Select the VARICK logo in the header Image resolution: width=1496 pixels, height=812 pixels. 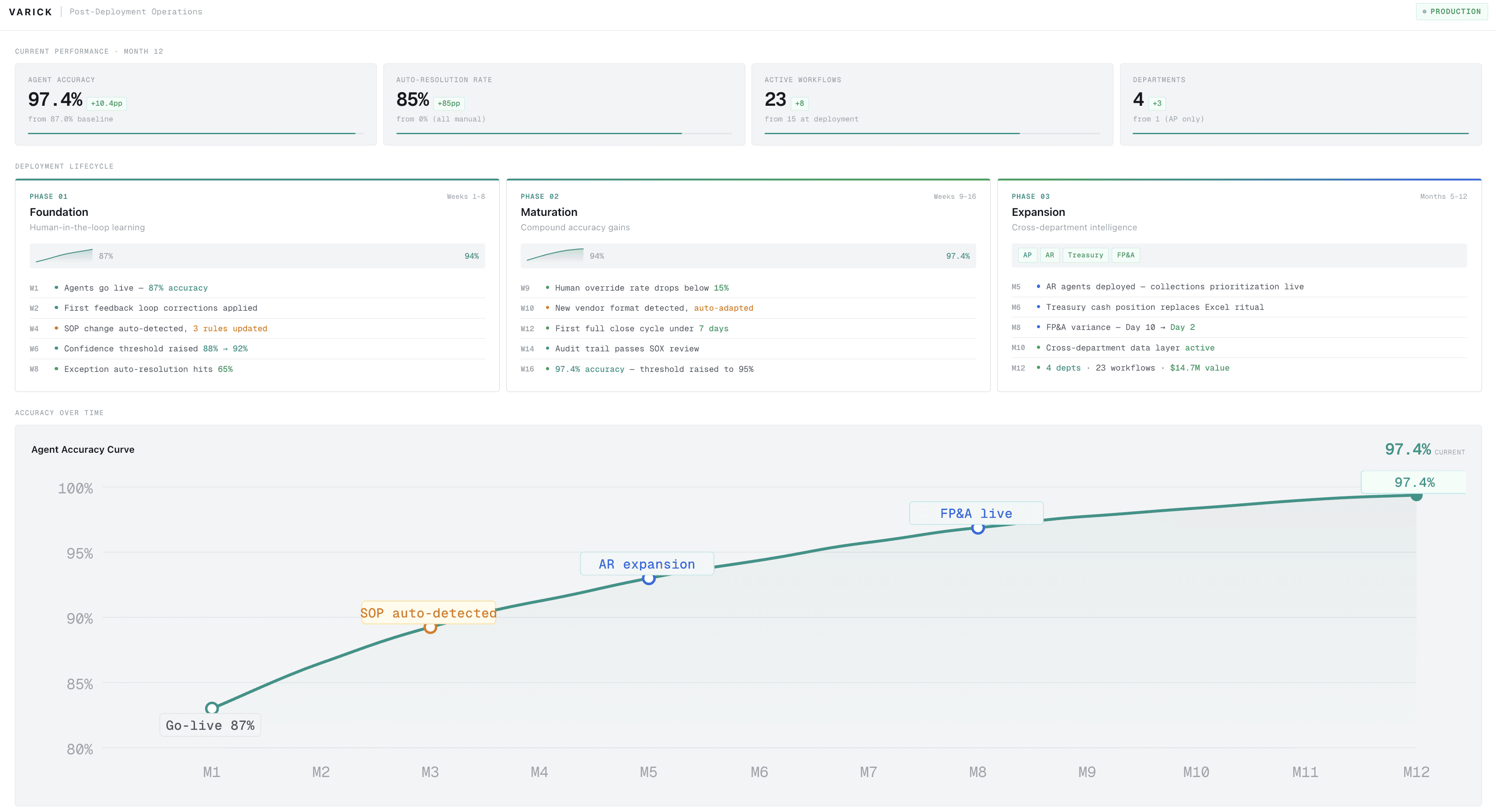30,12
